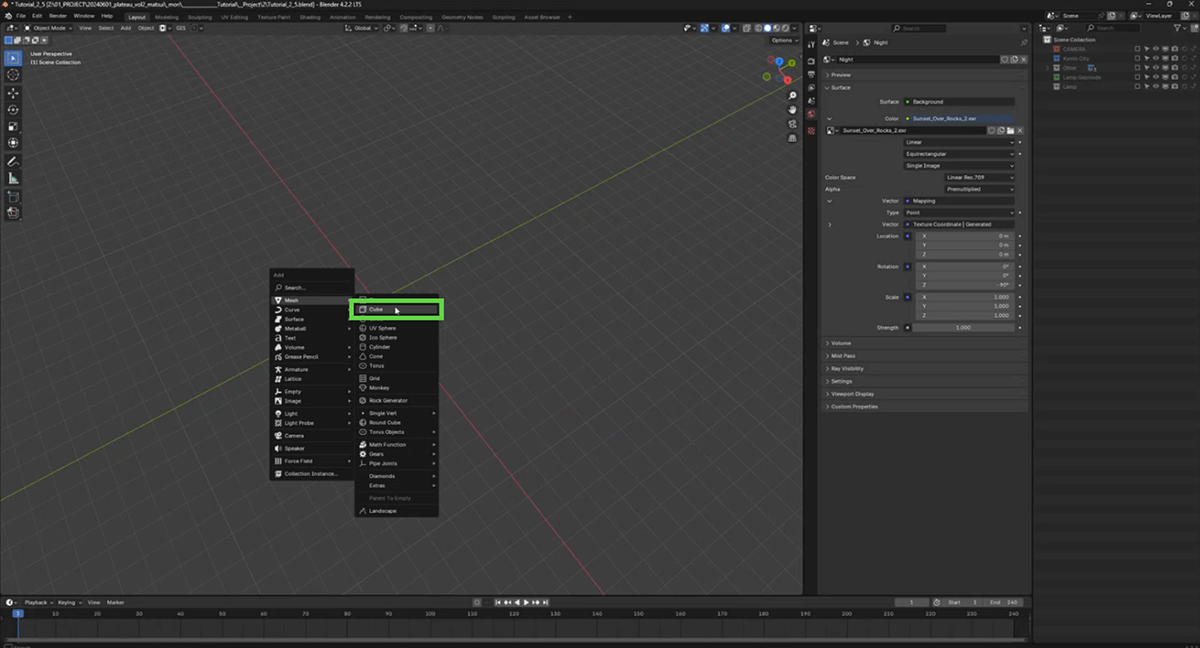This screenshot has width=1200, height=648.
Task: Open the Render menu in top bar
Action: (58, 16)
